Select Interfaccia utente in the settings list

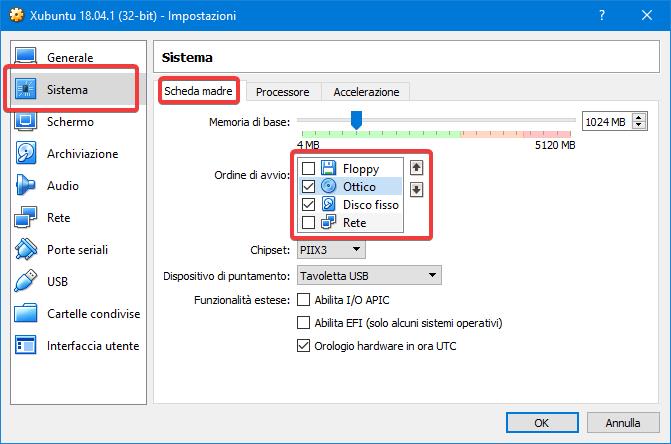click(78, 345)
